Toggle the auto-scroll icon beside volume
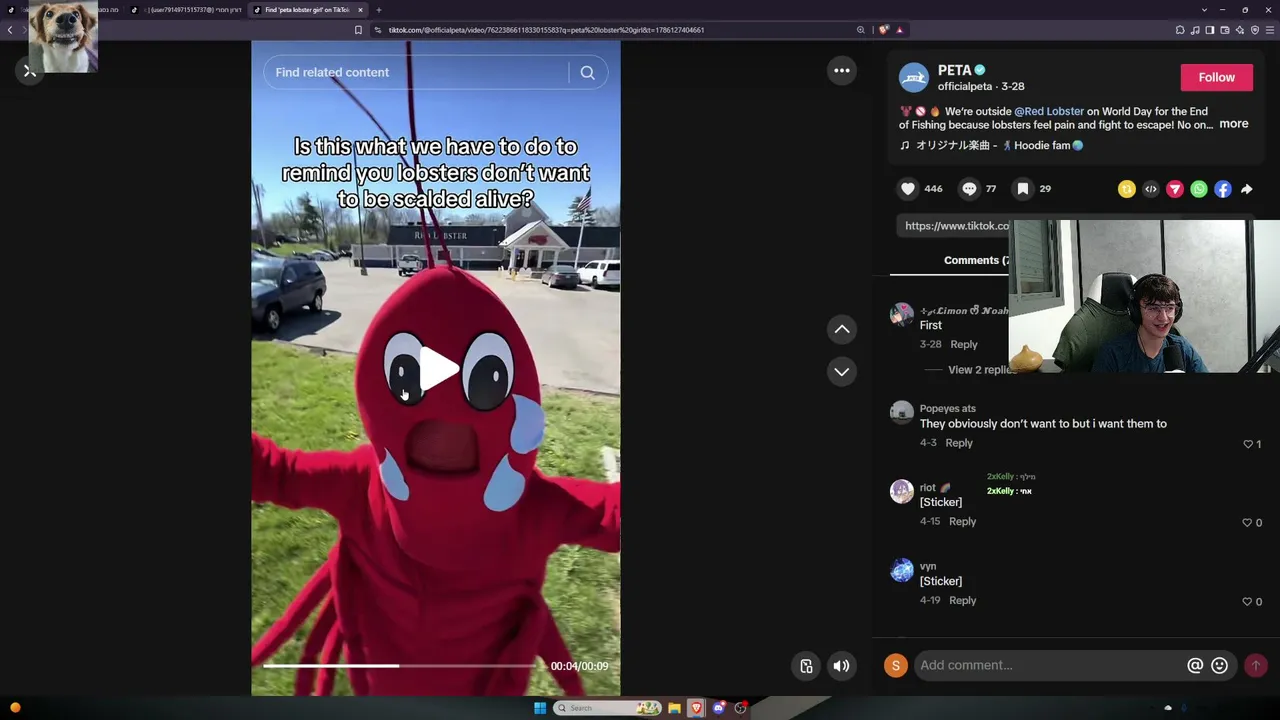1280x720 pixels. point(806,666)
